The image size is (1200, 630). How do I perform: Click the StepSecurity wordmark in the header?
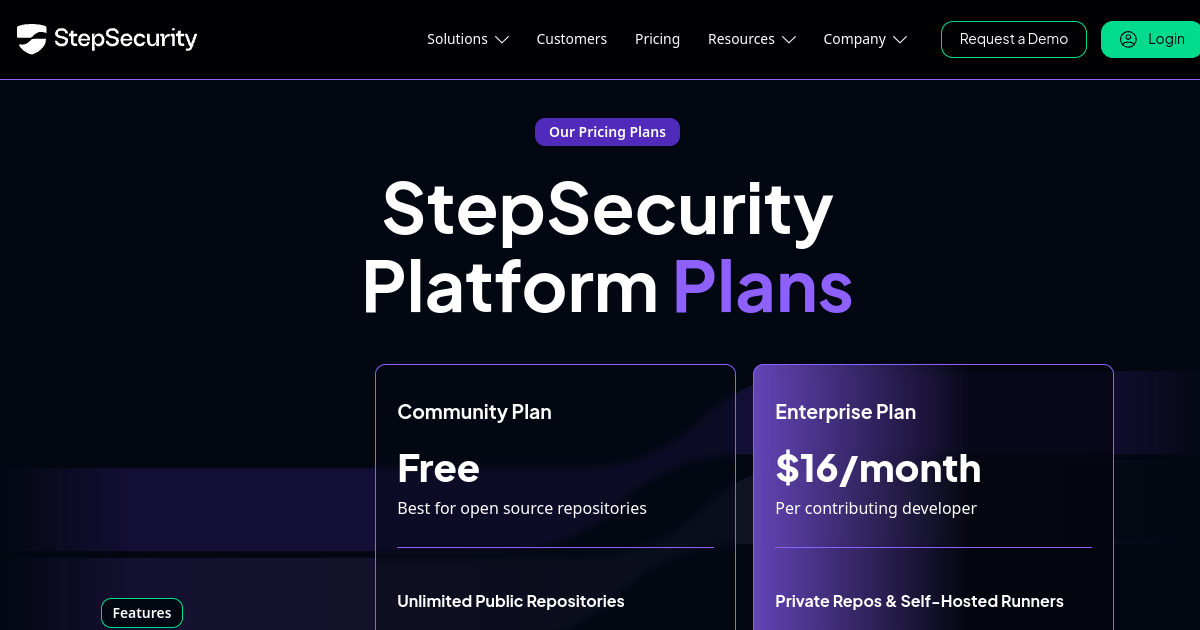[125, 39]
